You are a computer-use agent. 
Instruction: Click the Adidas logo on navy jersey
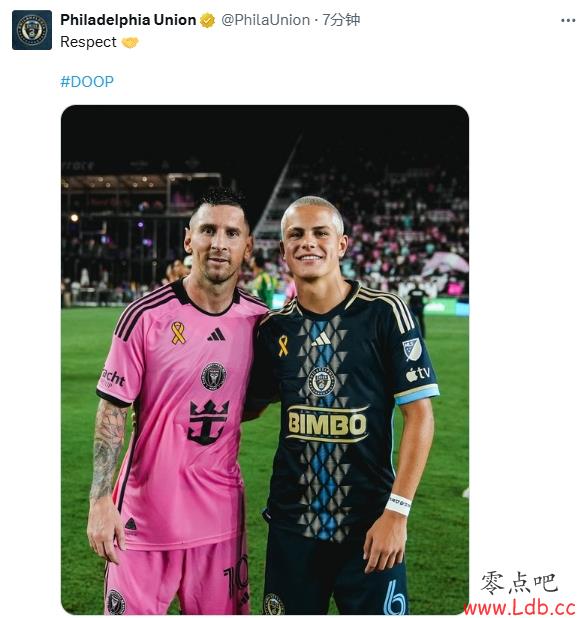click(321, 339)
